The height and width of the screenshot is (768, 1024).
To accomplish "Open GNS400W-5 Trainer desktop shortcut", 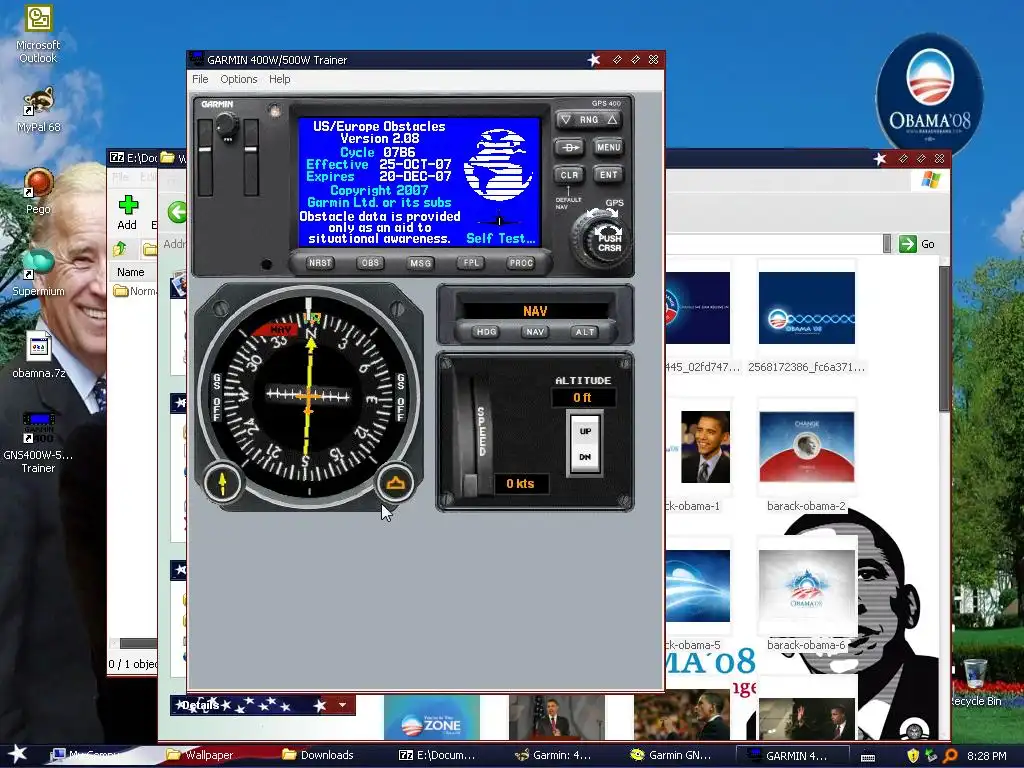I will (38, 442).
